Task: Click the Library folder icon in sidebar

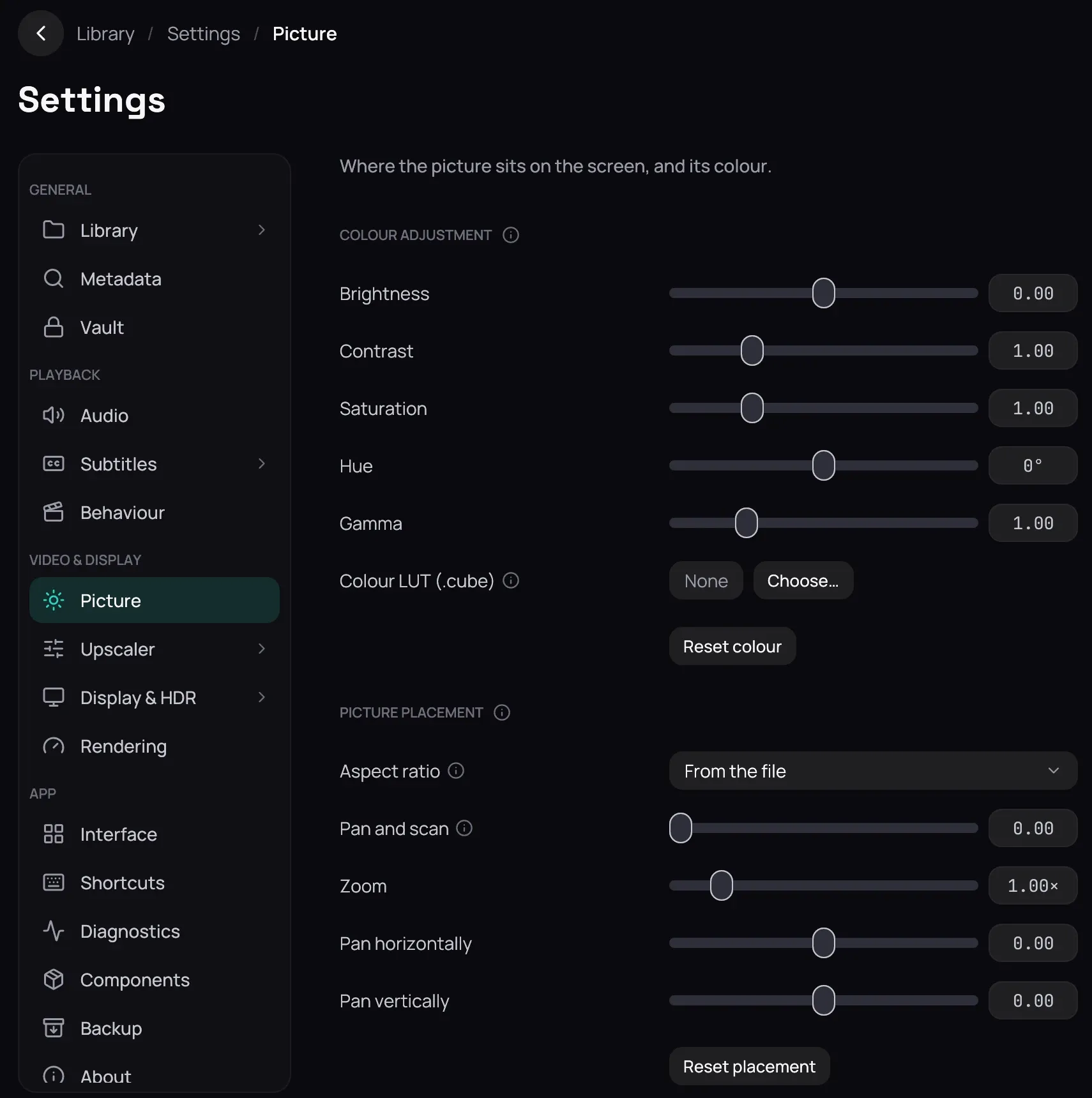Action: click(x=54, y=230)
